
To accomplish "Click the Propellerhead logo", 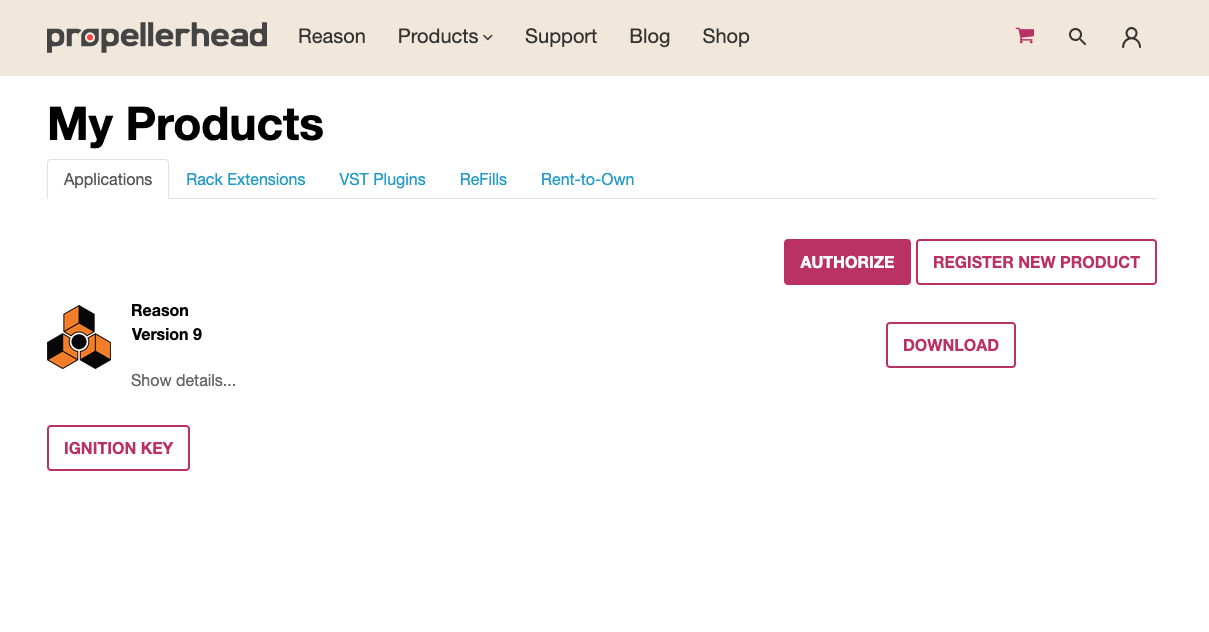I will [157, 37].
